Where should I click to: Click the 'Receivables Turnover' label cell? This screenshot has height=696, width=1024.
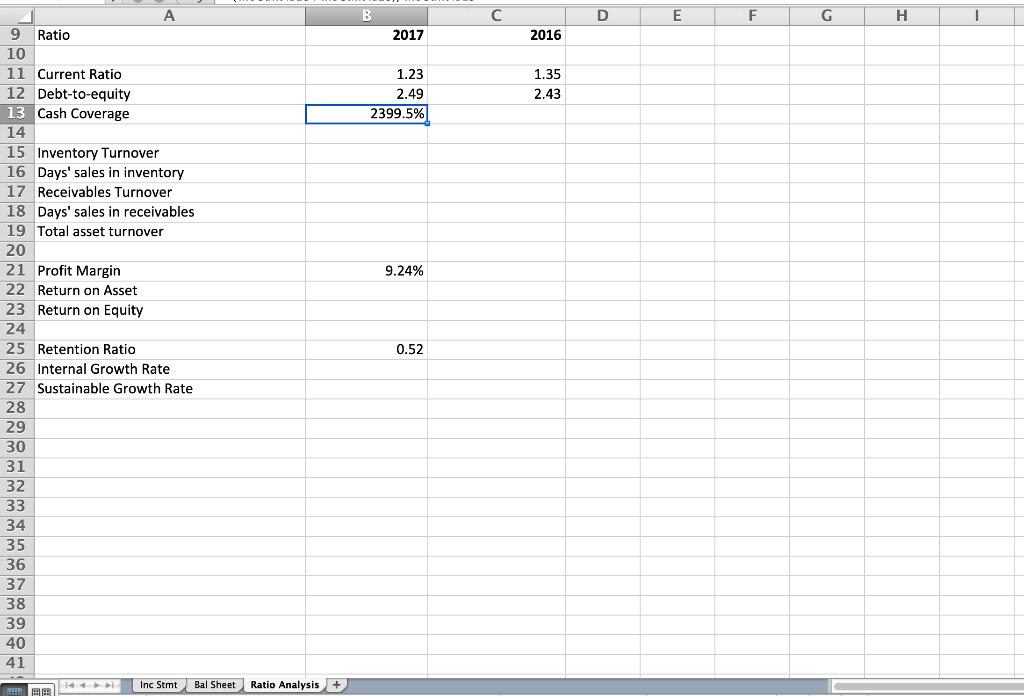170,193
